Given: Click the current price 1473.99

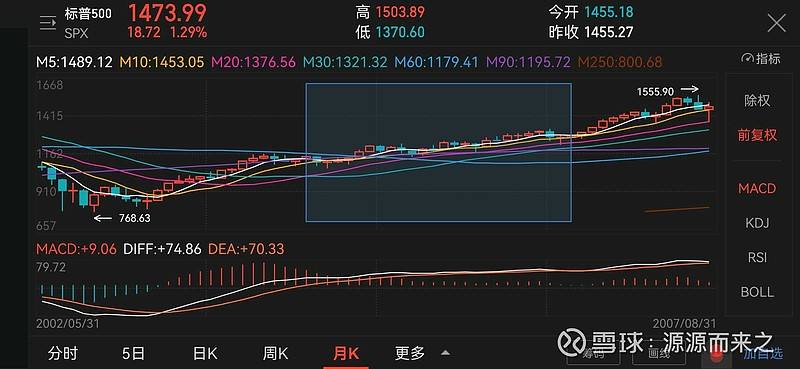Looking at the screenshot, I should pyautogui.click(x=167, y=12).
